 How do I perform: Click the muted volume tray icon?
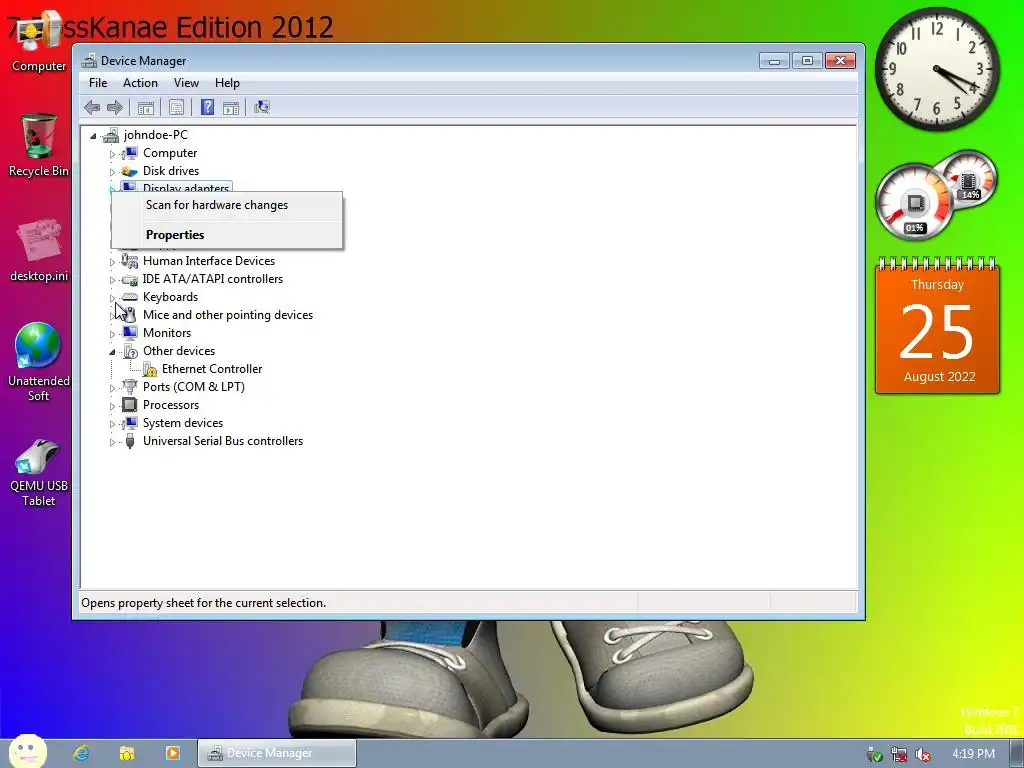click(923, 754)
